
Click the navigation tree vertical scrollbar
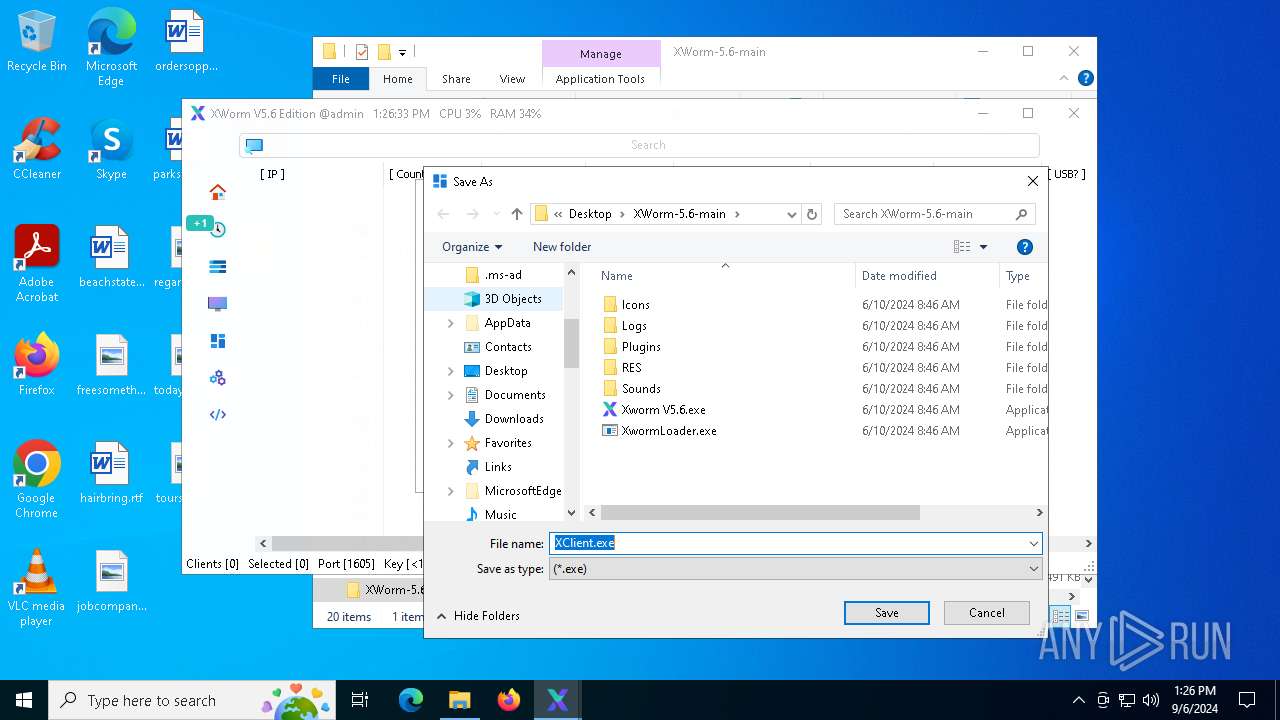tap(572, 343)
